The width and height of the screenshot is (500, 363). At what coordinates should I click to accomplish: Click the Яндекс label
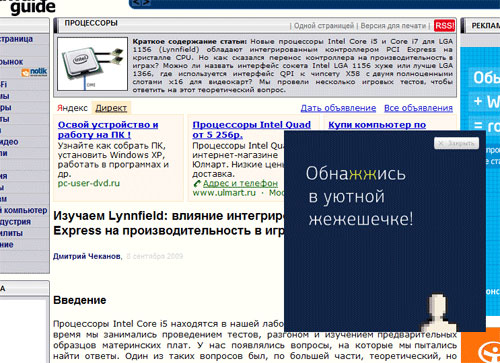click(72, 108)
